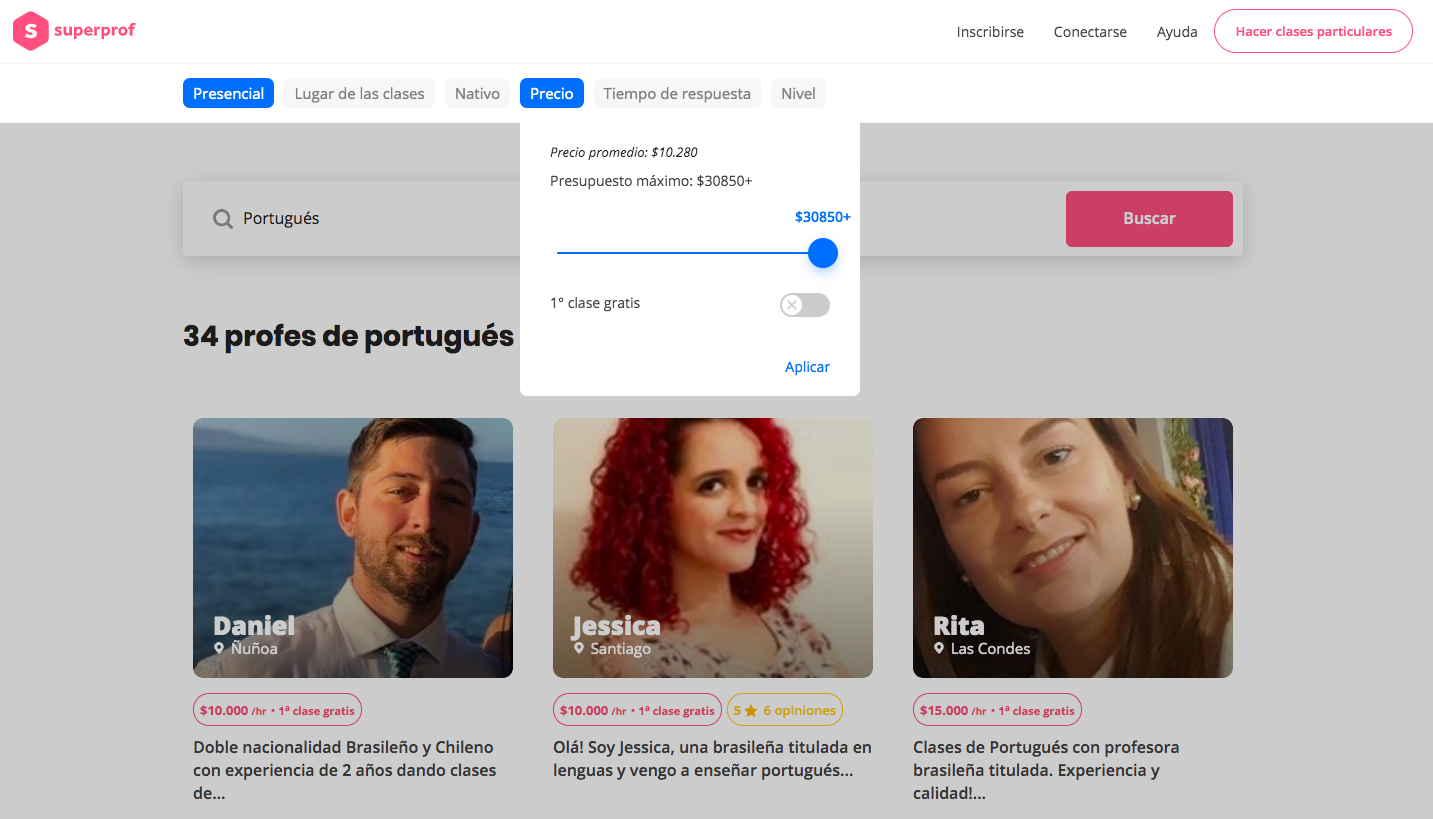Viewport: 1433px width, 819px height.
Task: Open the Lugar de las clases dropdown
Action: pos(359,94)
